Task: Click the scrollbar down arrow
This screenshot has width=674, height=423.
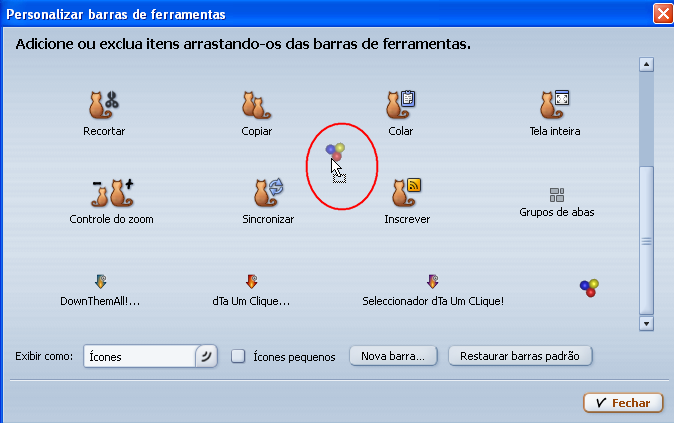Action: (x=646, y=323)
